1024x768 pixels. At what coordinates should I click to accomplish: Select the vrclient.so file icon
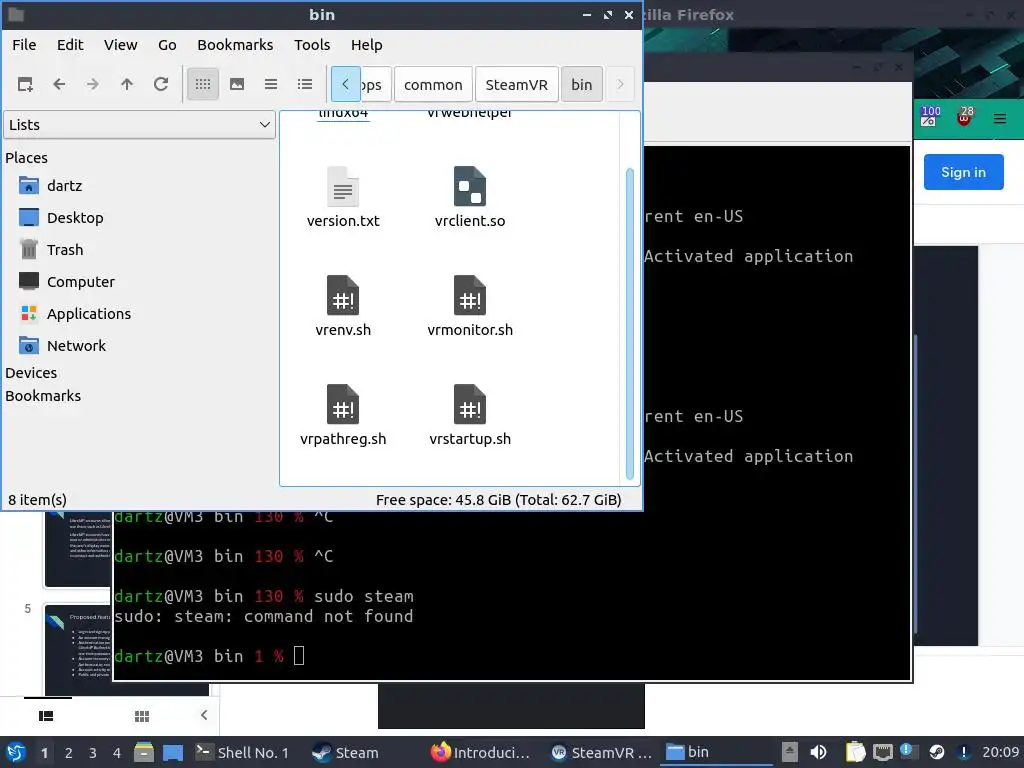470,187
